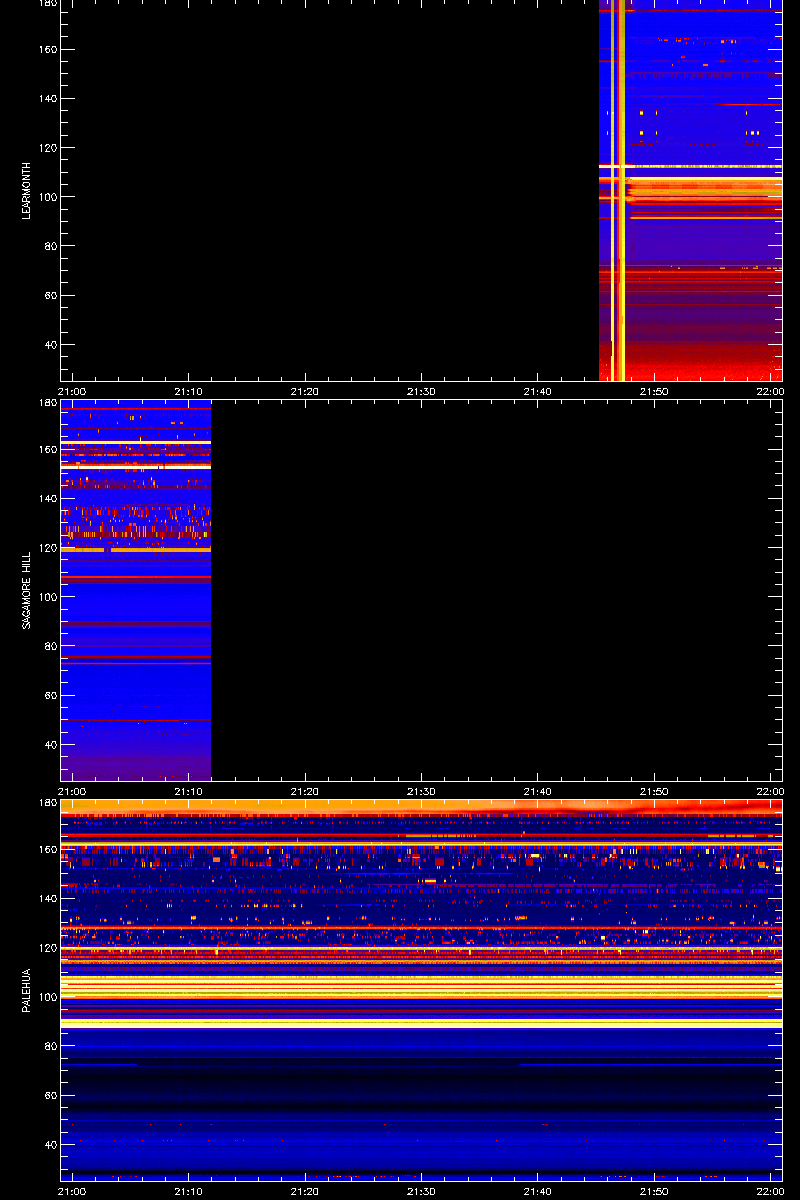Click the 21:10 label under the Learmonth panel
The height and width of the screenshot is (1200, 800).
pos(188,392)
